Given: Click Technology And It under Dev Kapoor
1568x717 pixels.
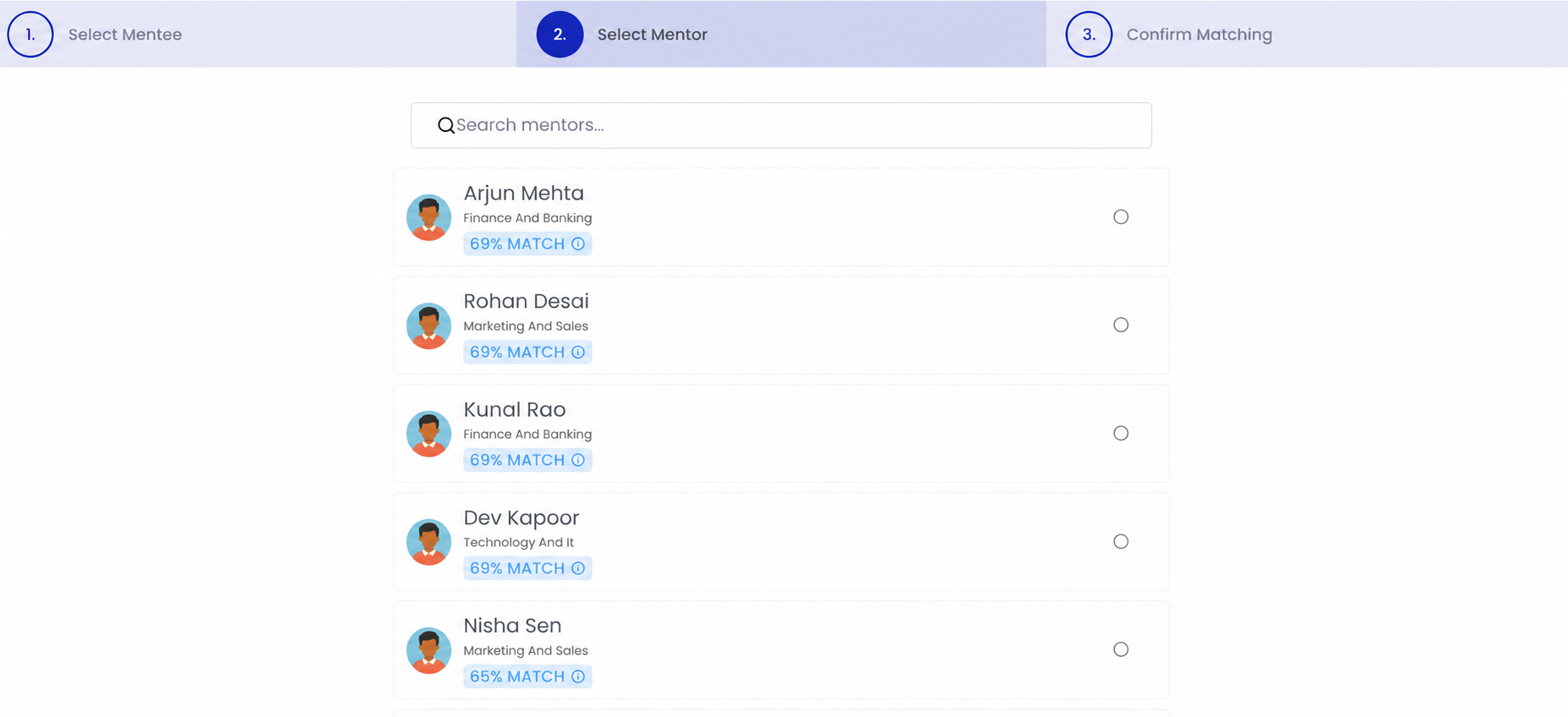Looking at the screenshot, I should (x=518, y=543).
